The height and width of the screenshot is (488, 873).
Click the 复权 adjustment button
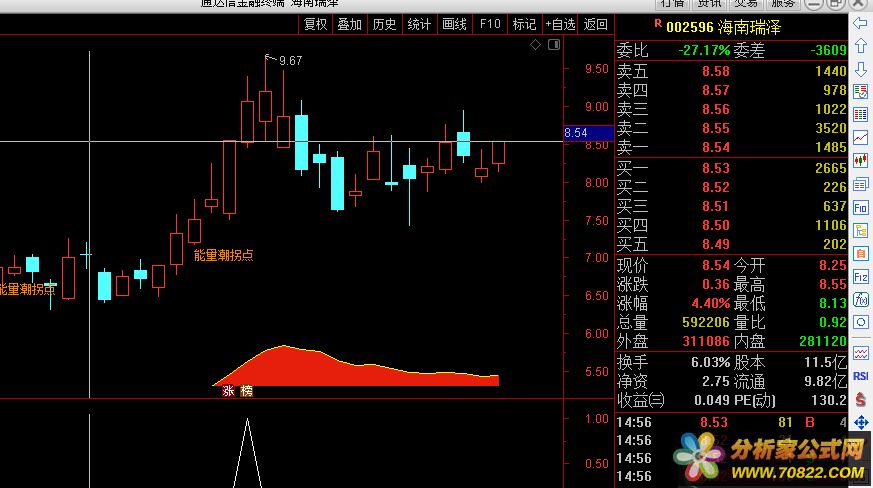pyautogui.click(x=315, y=24)
